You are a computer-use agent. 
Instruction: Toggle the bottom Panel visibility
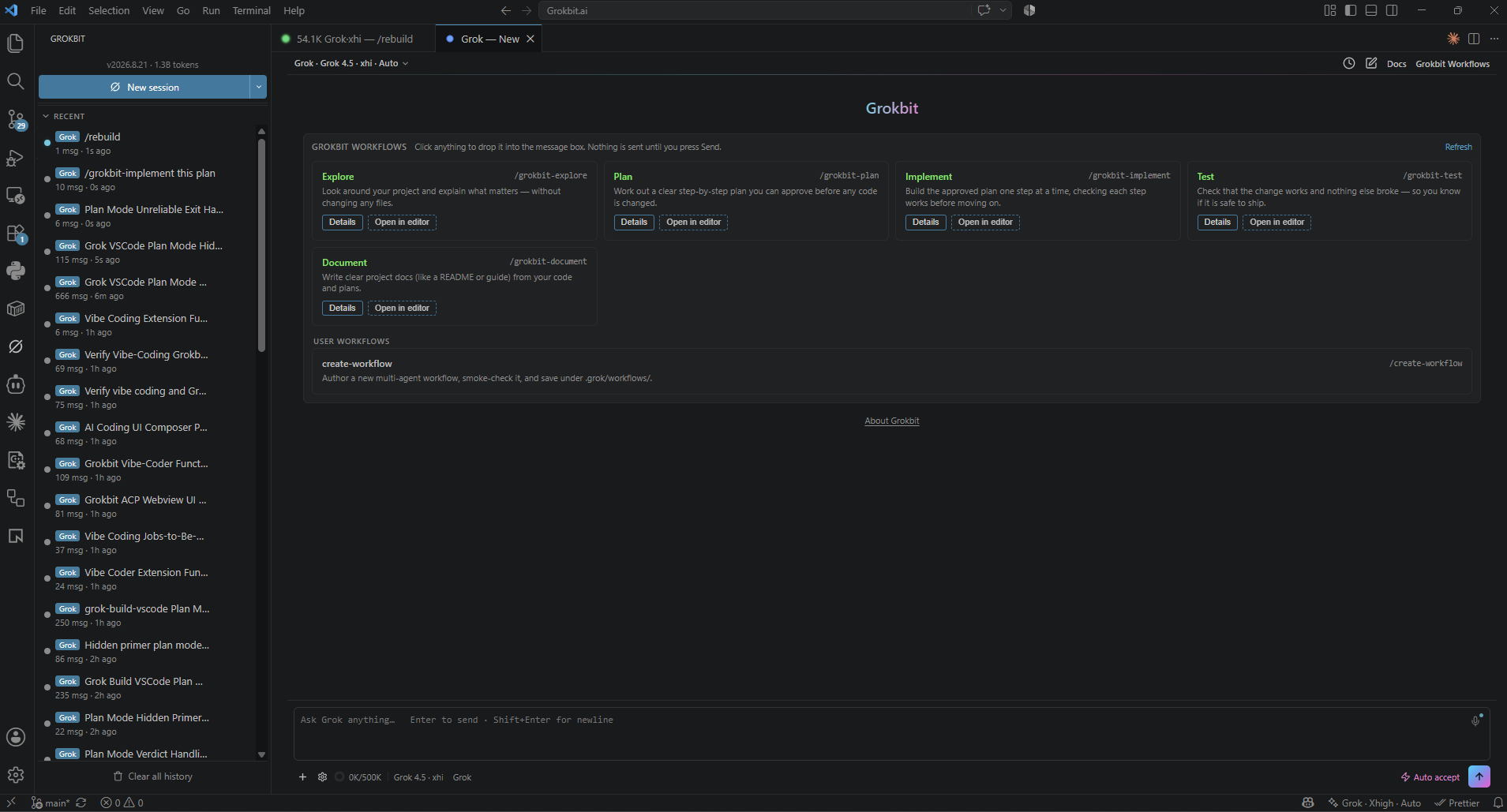point(1371,10)
